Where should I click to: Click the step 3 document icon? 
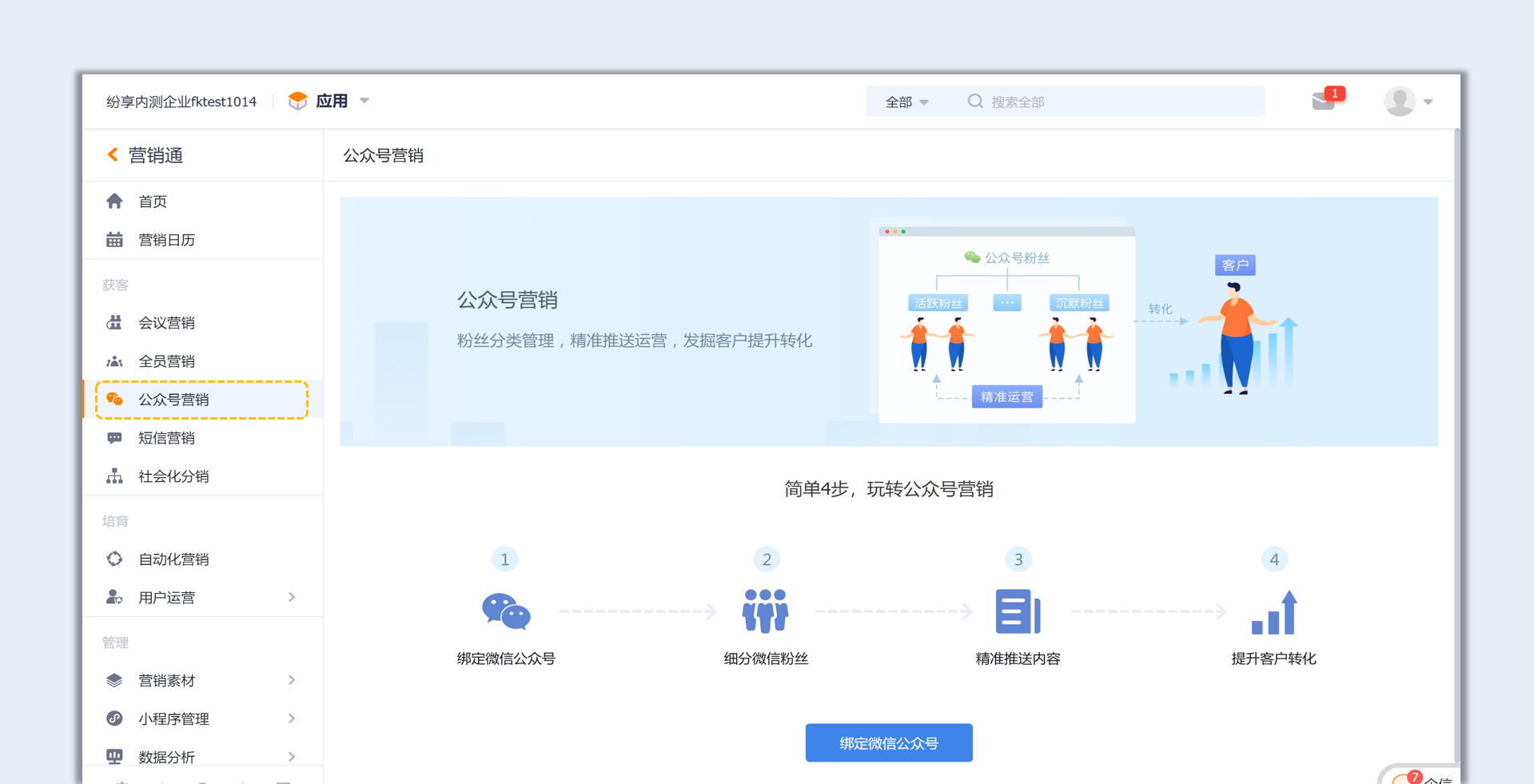coord(1018,611)
